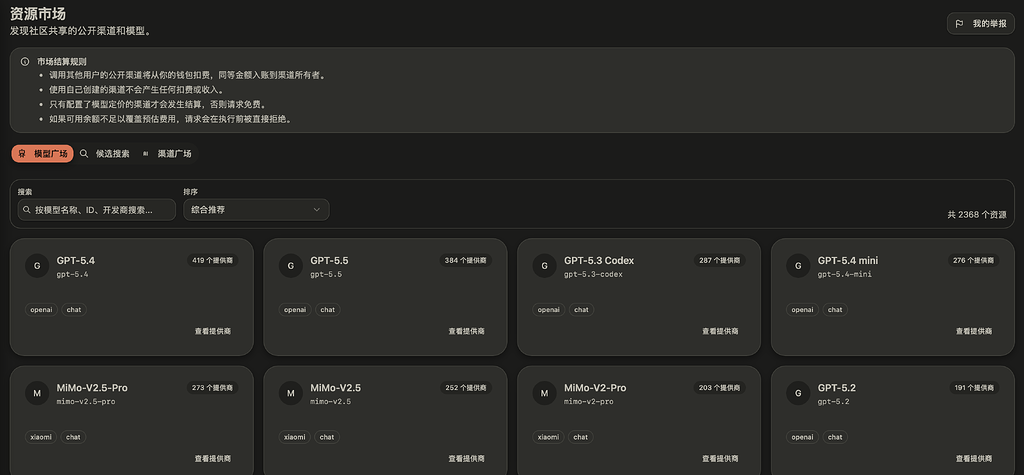Image resolution: width=1024 pixels, height=475 pixels.
Task: Click the chat tag on GPT-5.5 card
Action: [328, 310]
